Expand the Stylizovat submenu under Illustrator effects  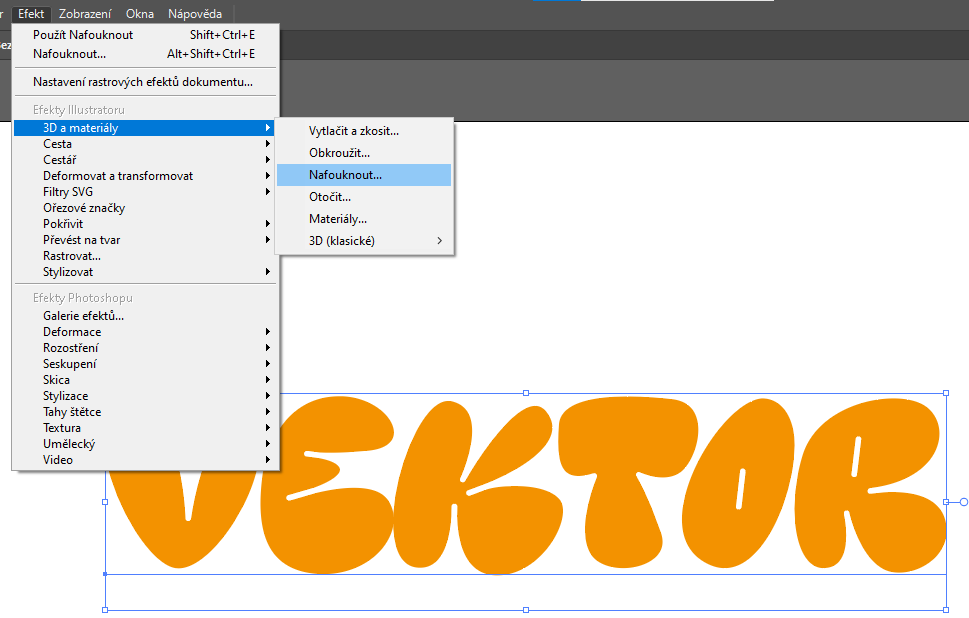point(68,272)
